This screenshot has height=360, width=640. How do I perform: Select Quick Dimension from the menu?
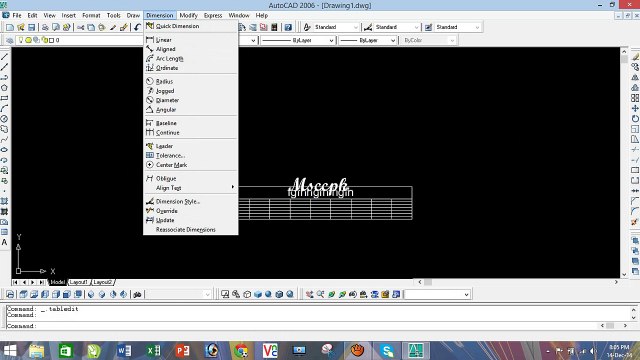191,26
